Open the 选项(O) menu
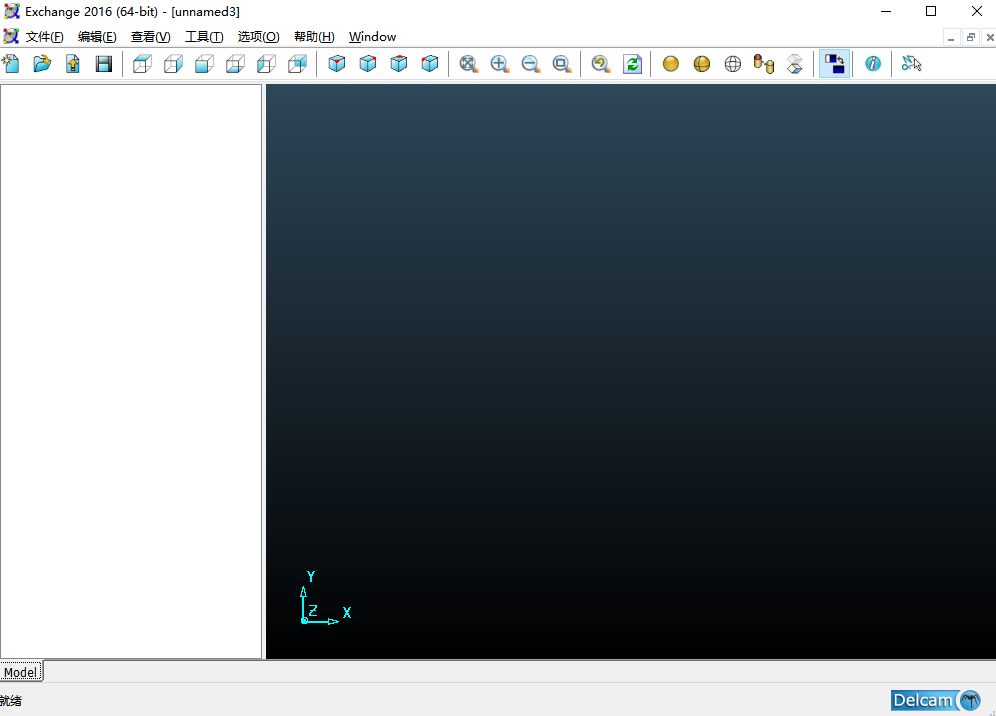Viewport: 996px width, 716px height. point(259,37)
